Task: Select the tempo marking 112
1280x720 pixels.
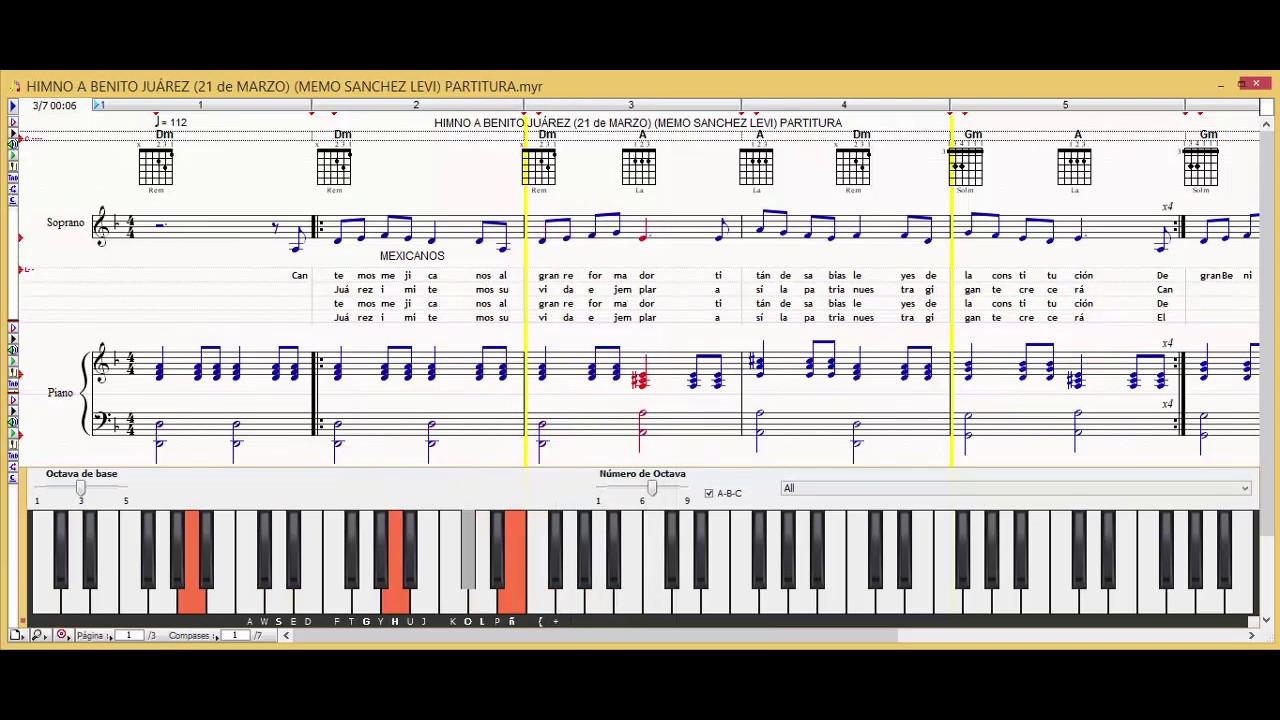Action: (171, 122)
